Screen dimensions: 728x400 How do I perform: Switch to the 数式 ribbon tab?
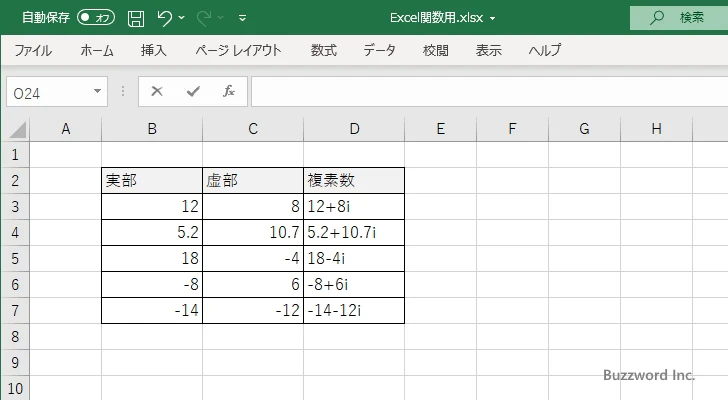coord(323,50)
